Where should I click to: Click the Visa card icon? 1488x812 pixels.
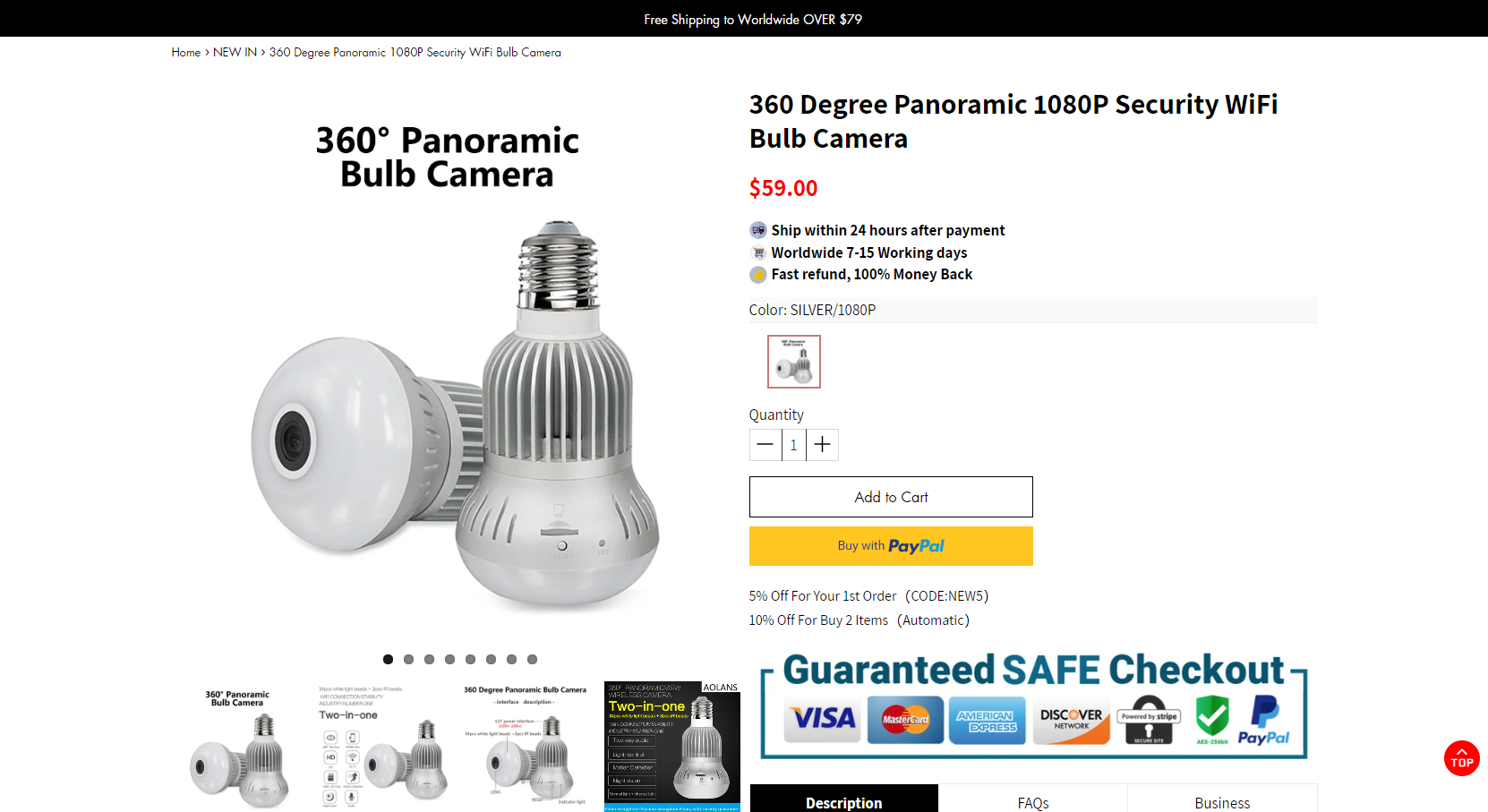(824, 719)
